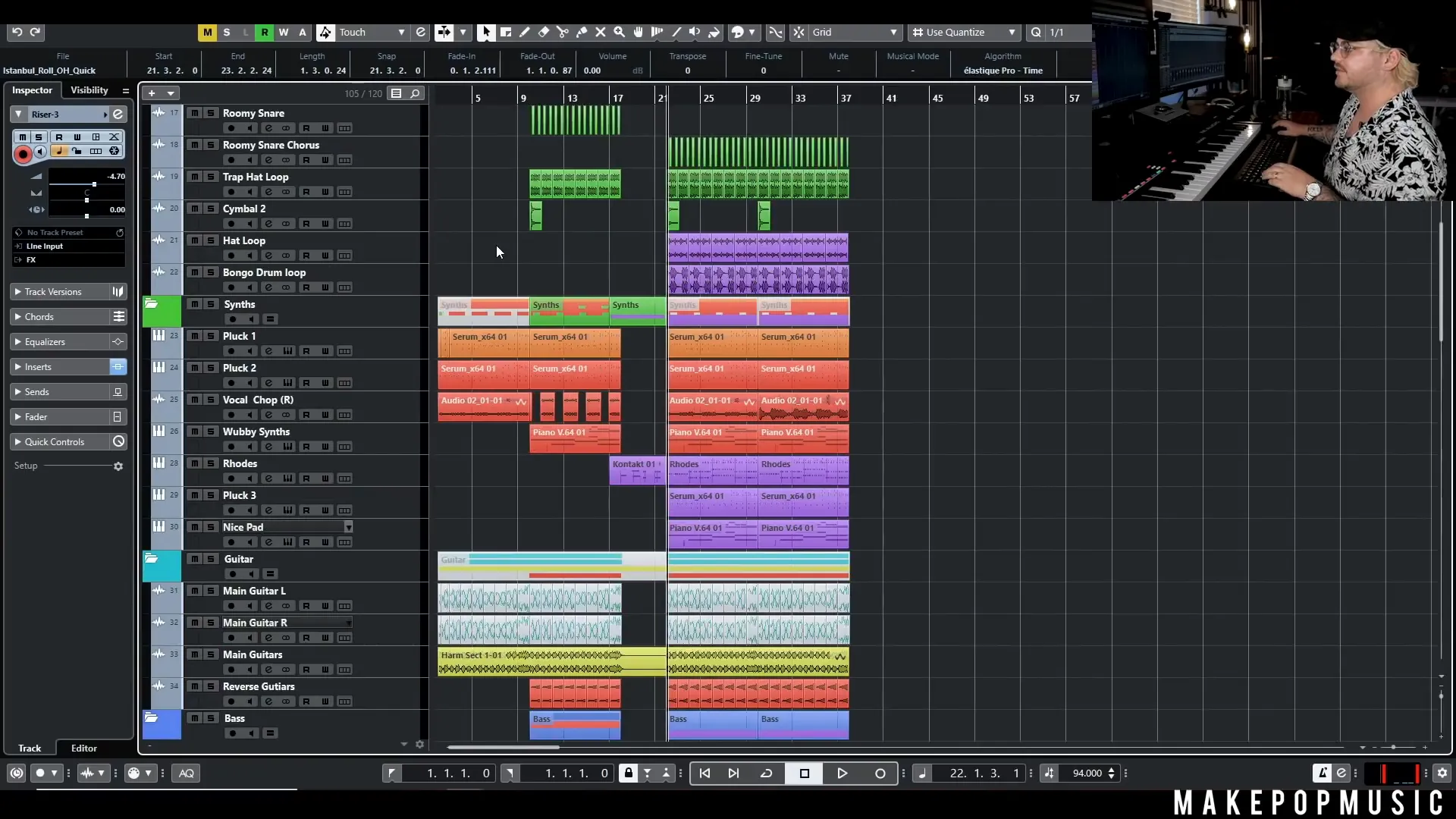The width and height of the screenshot is (1456, 819).
Task: Toggle Snap to Zero Crossing
Action: [775, 32]
